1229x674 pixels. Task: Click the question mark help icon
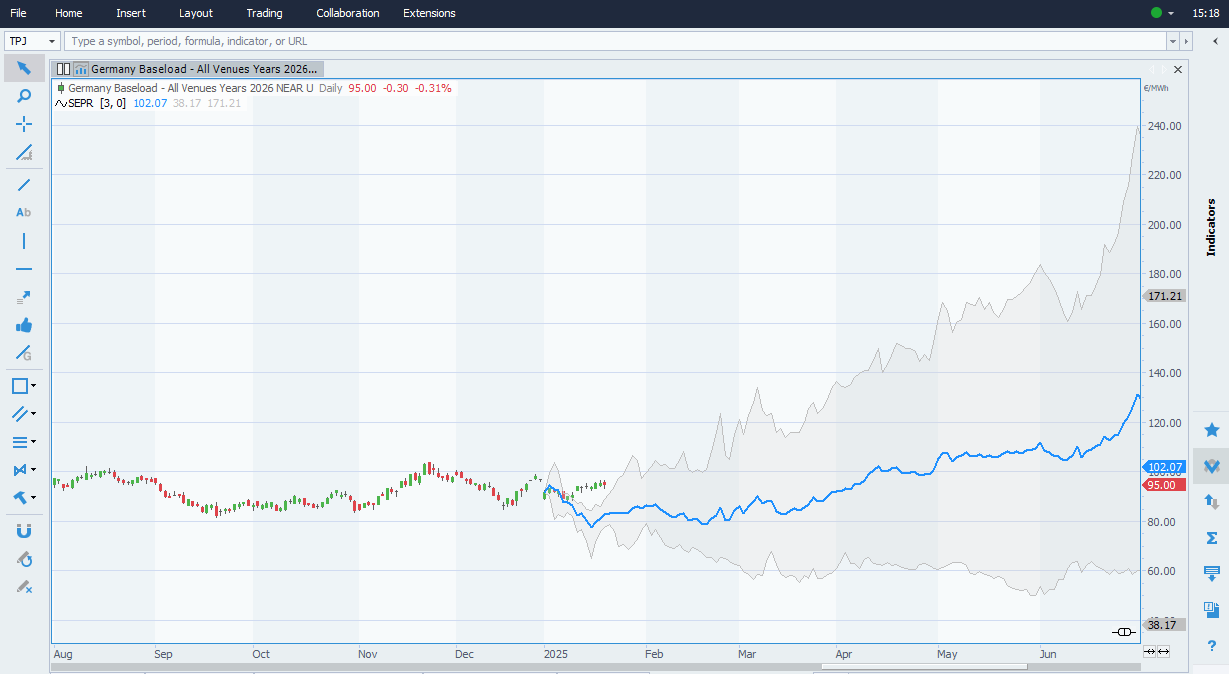[x=1211, y=646]
